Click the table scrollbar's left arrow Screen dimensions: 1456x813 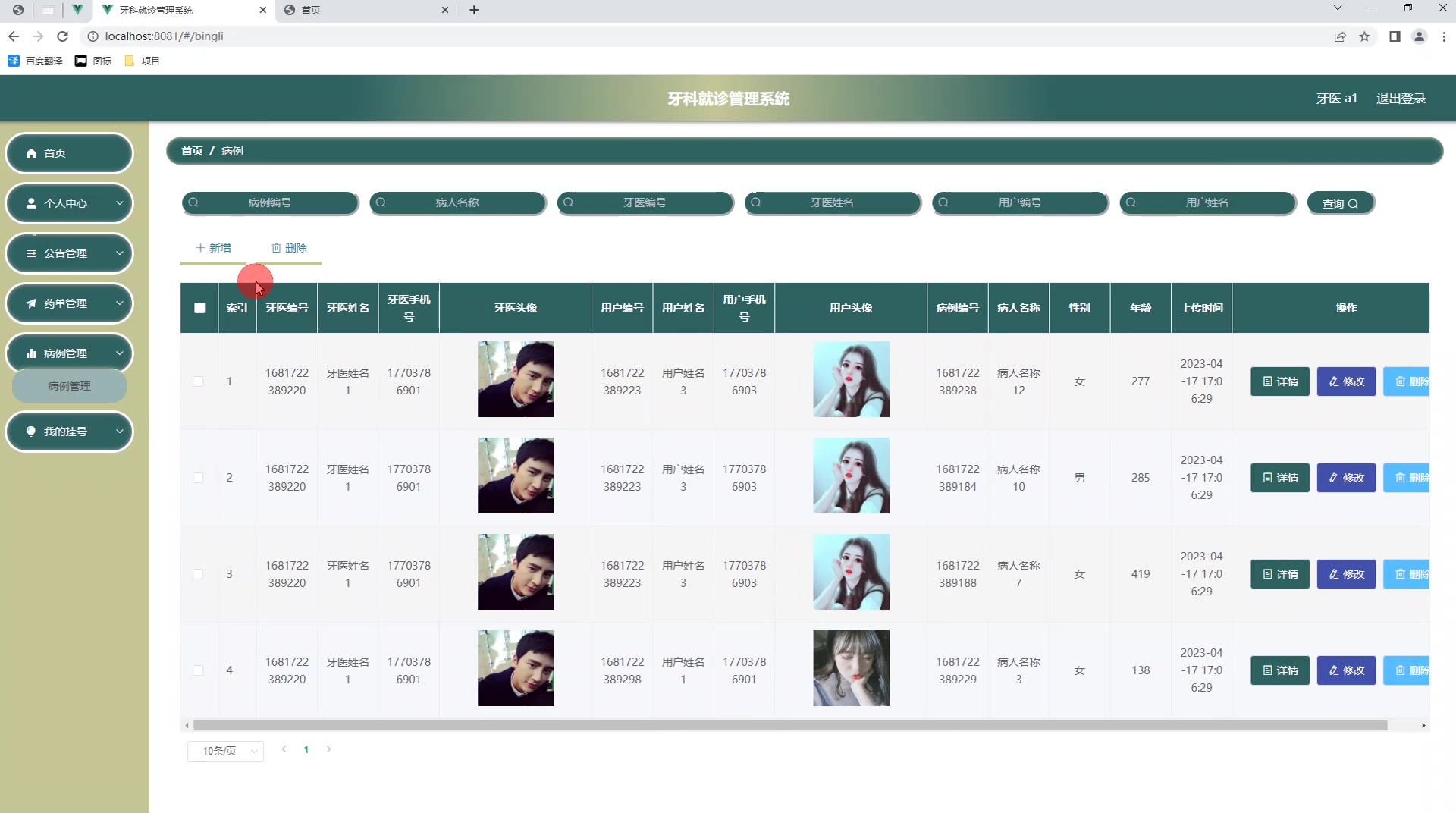coord(187,726)
